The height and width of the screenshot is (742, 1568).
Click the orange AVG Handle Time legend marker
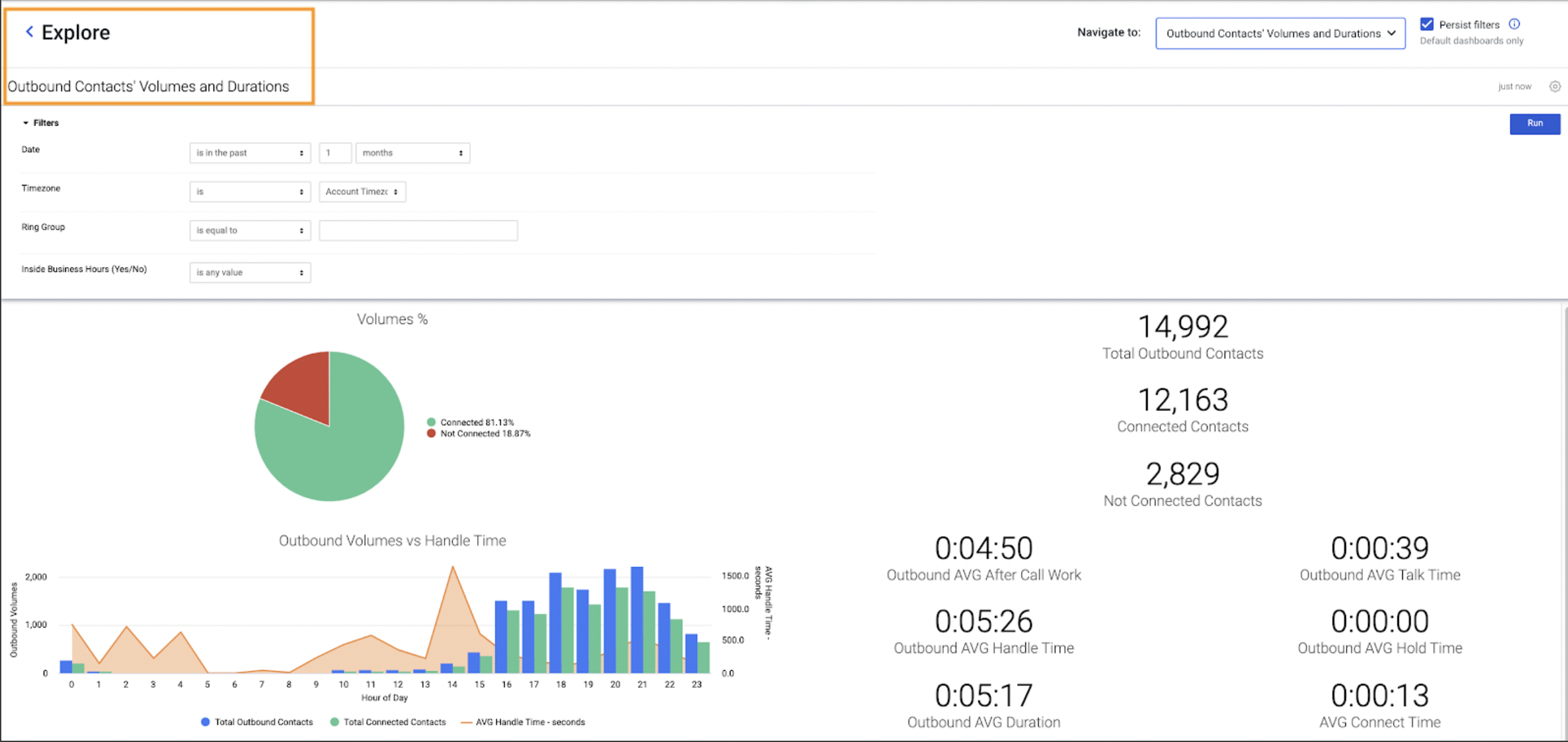(465, 722)
